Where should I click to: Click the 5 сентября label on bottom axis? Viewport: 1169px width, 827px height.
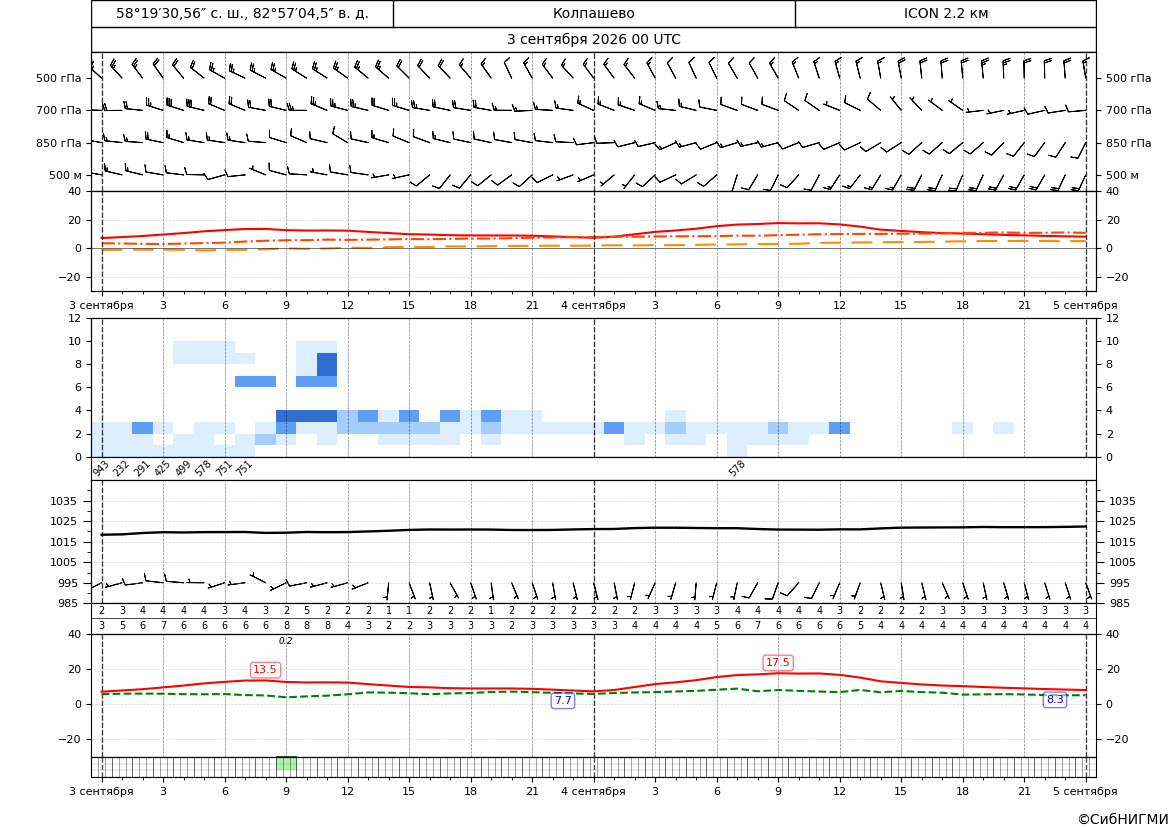pyautogui.click(x=1085, y=791)
